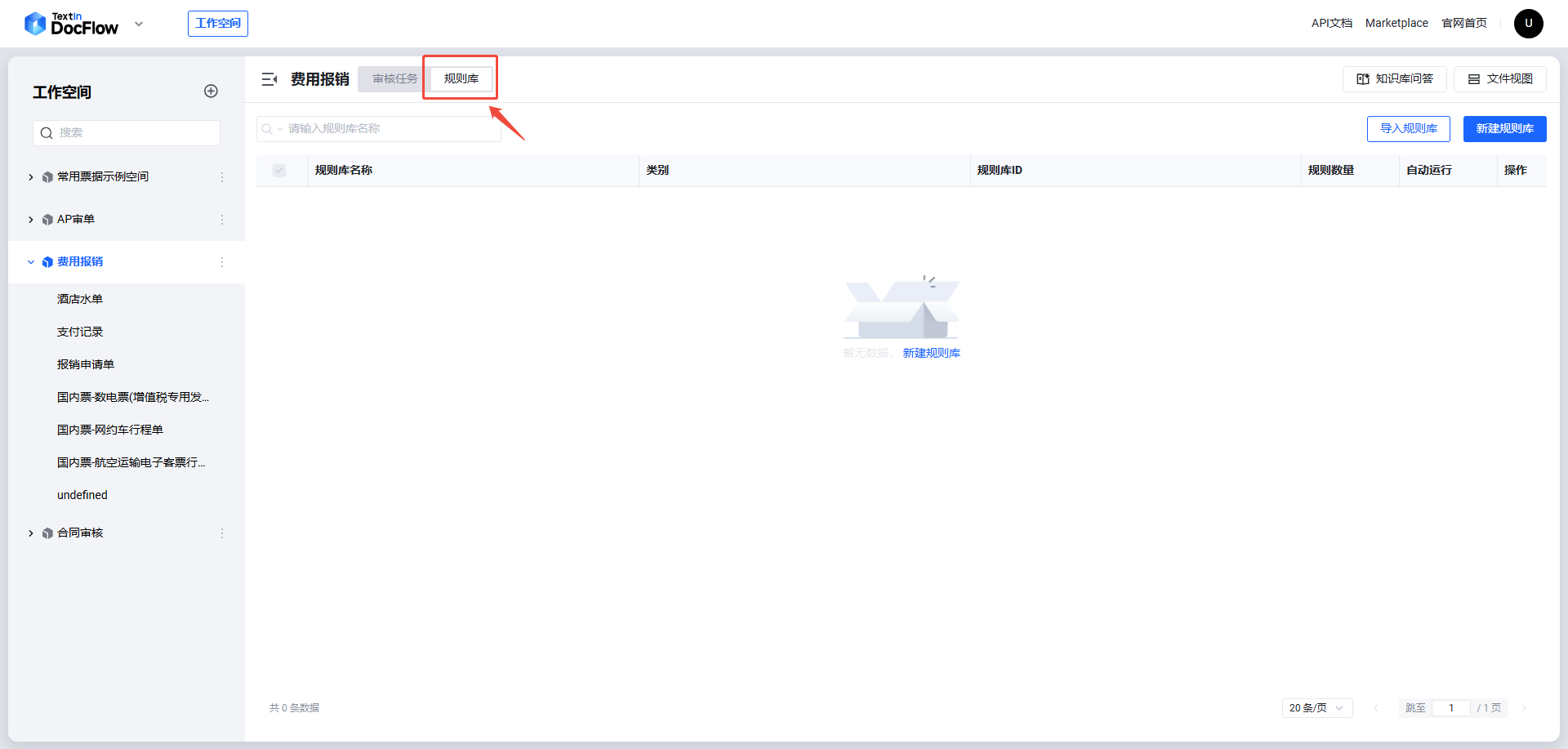The height and width of the screenshot is (749, 1568).
Task: Collapse the sidebar with the menu-fold icon
Action: point(269,79)
